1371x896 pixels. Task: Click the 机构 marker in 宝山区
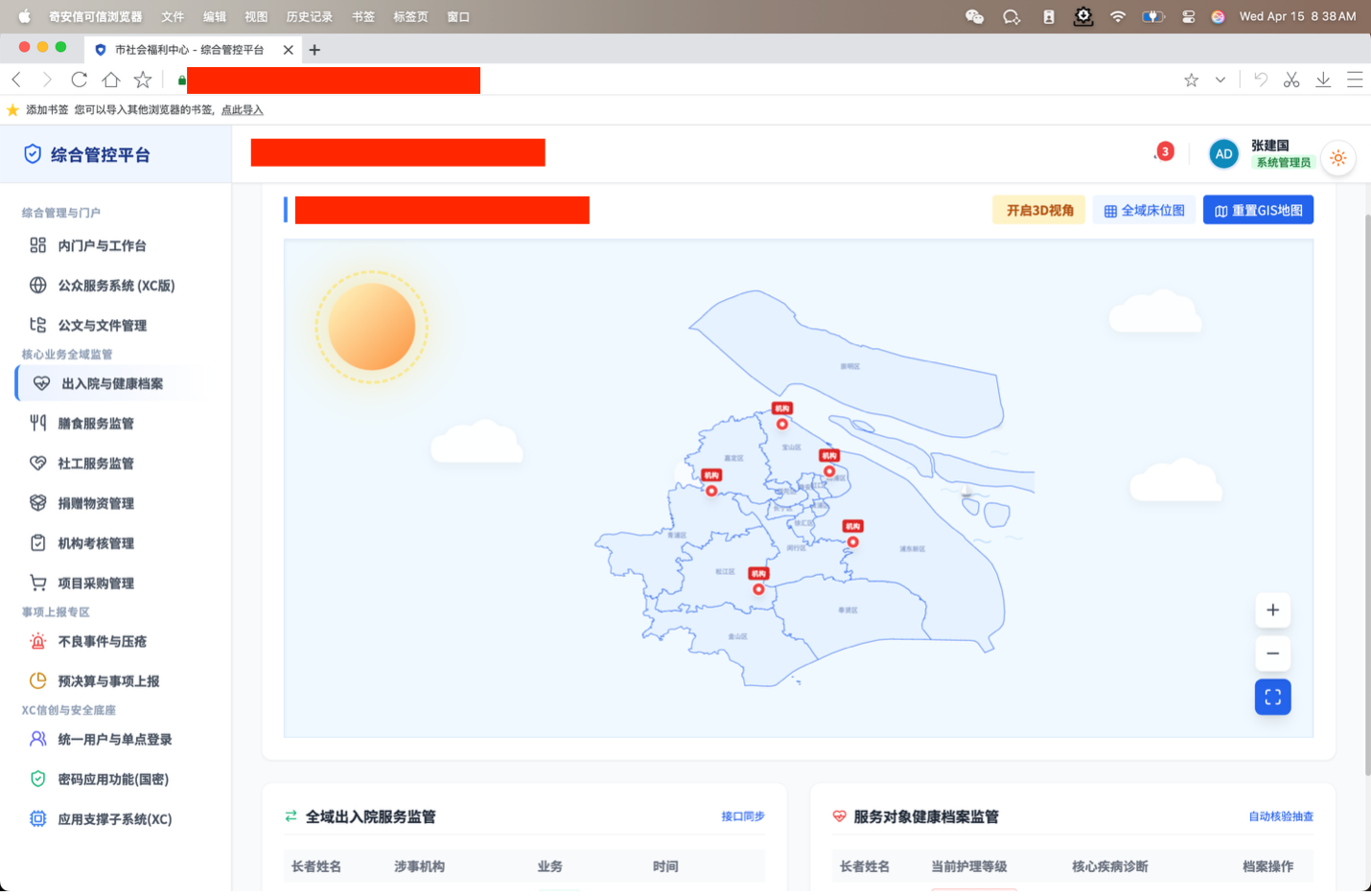[782, 416]
